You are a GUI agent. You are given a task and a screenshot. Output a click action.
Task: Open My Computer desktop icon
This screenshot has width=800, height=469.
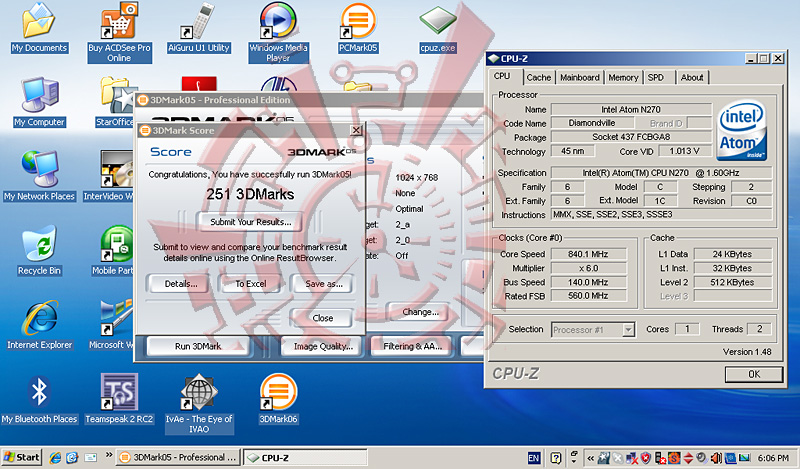[x=39, y=102]
